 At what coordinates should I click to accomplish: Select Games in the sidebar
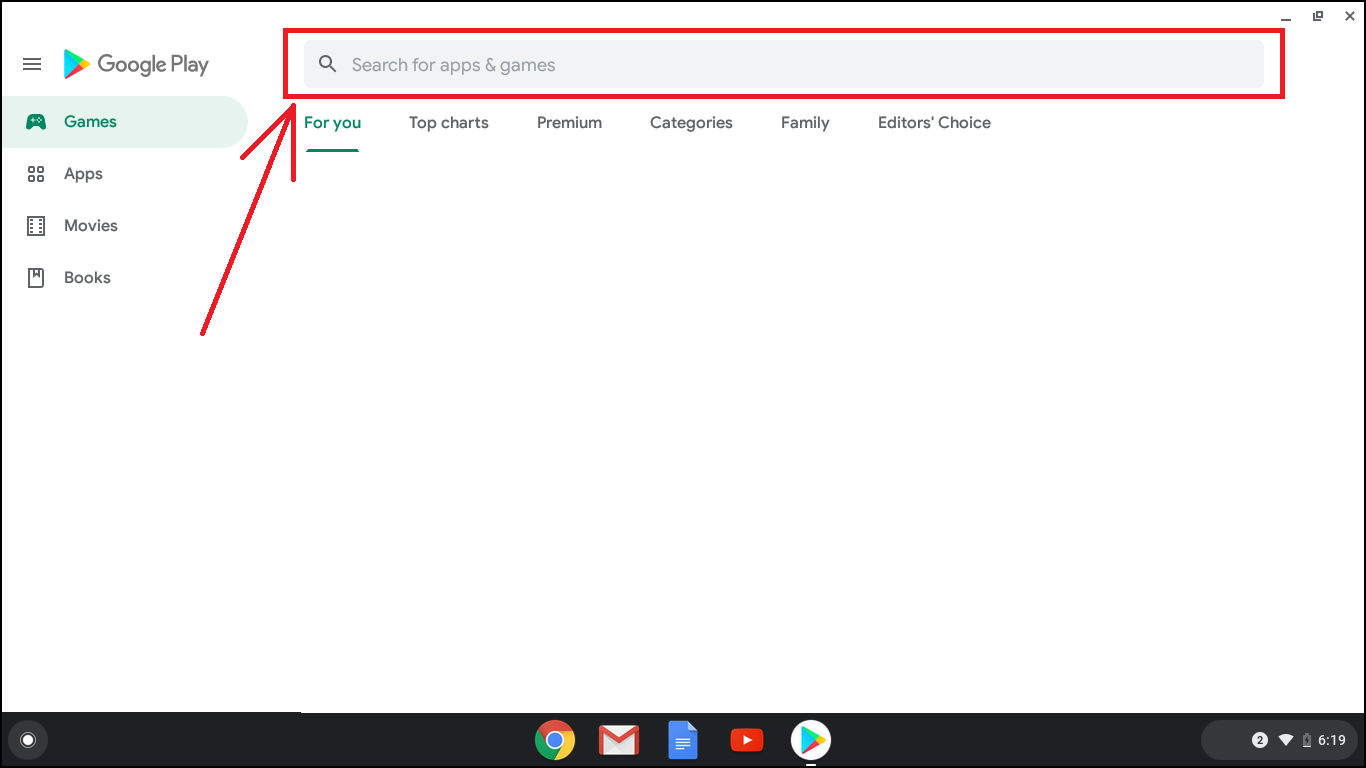tap(90, 122)
